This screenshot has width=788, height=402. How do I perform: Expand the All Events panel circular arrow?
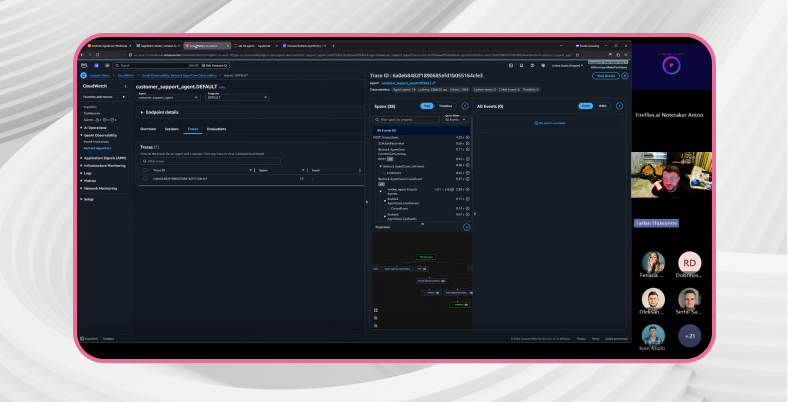pos(619,106)
